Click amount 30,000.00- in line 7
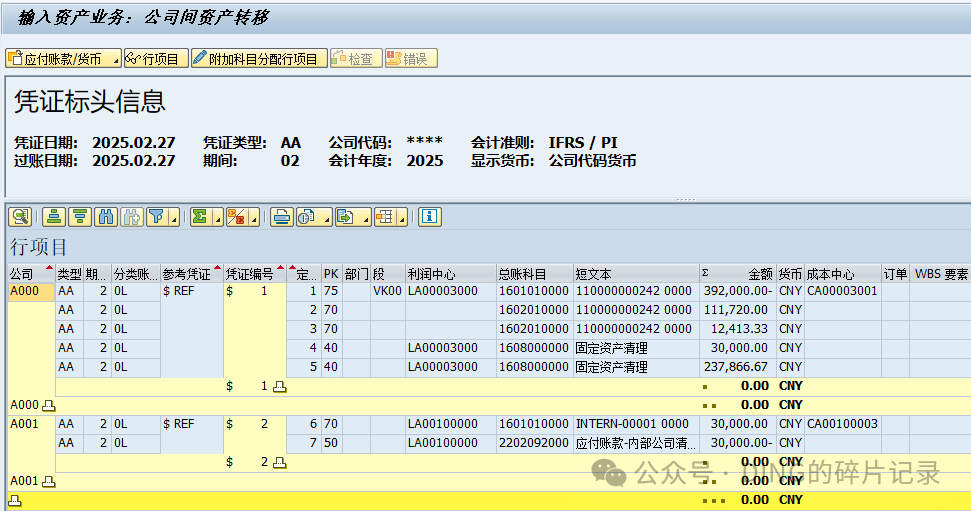Image resolution: width=971 pixels, height=511 pixels. point(738,443)
